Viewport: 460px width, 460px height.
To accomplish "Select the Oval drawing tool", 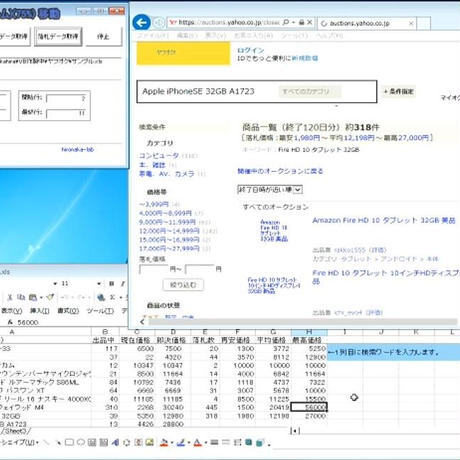I will 81,443.
